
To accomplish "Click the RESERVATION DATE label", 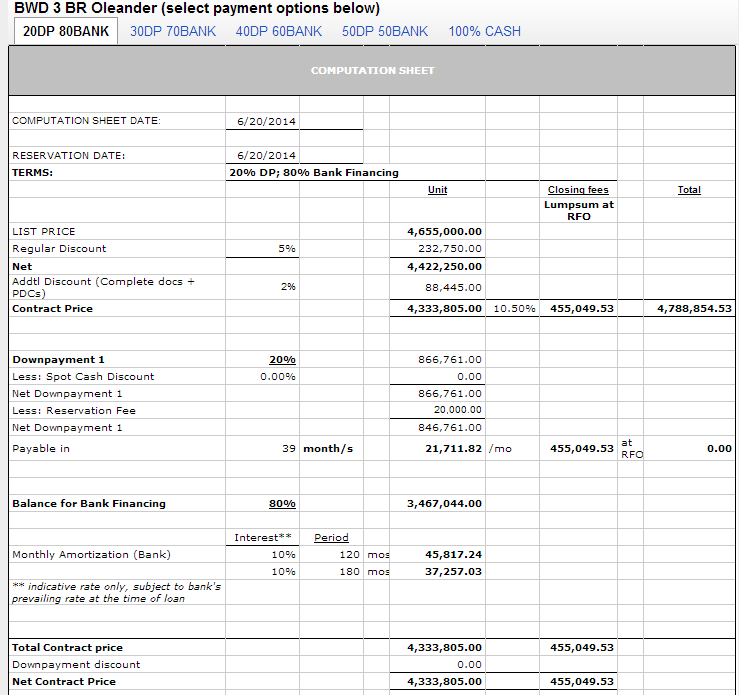I will (x=69, y=156).
